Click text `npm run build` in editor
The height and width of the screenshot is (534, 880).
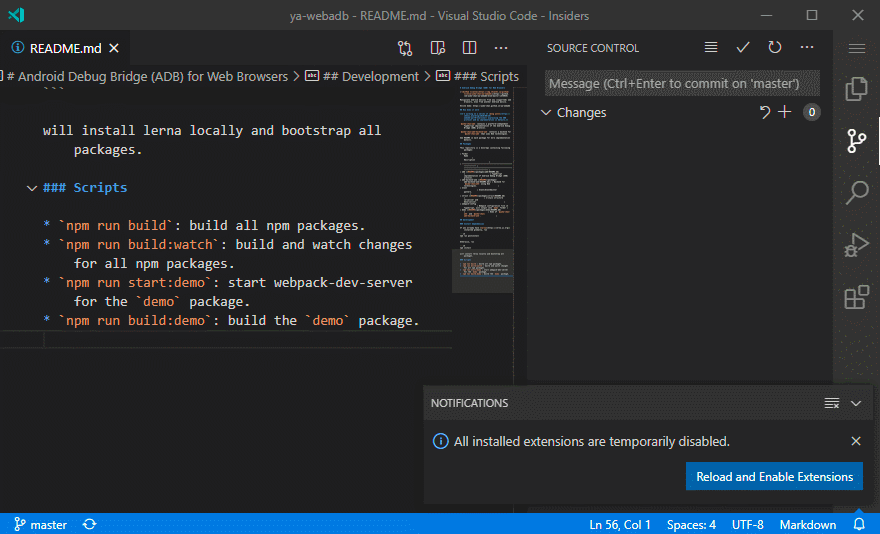(116, 226)
